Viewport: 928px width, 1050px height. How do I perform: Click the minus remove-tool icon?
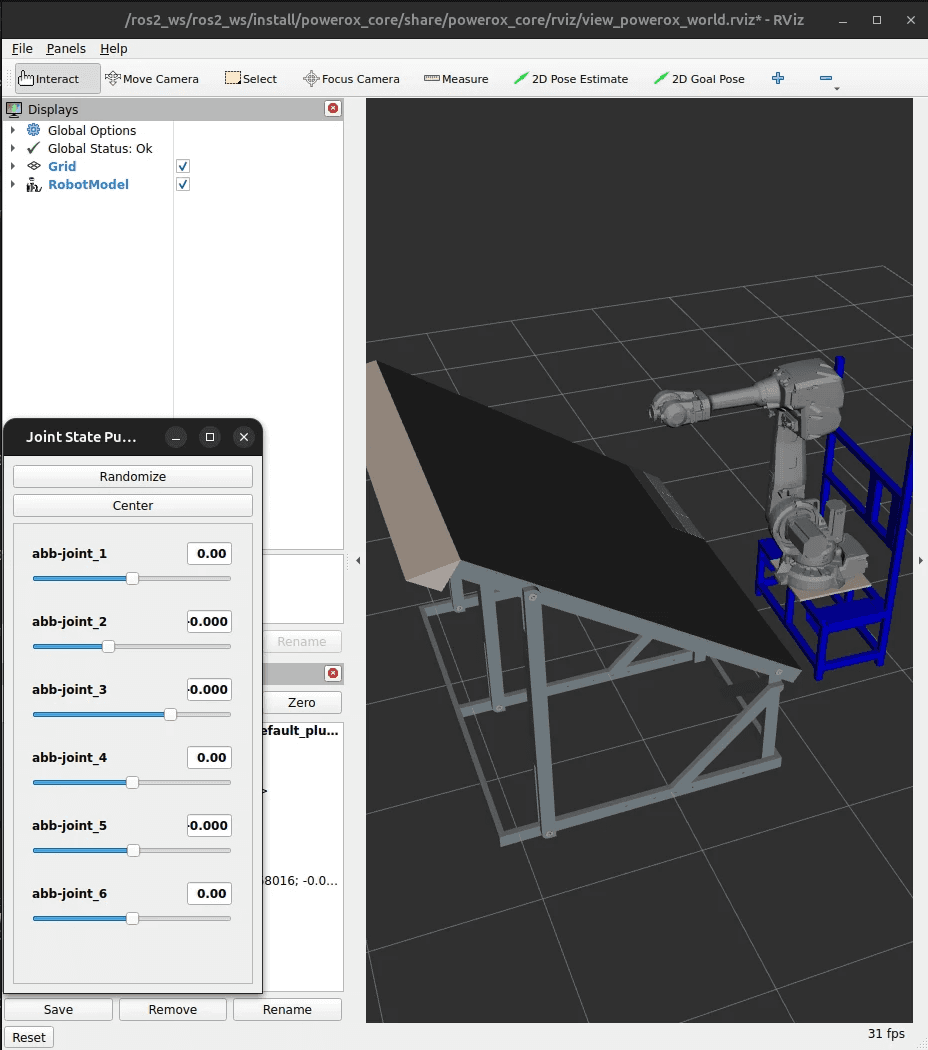[825, 78]
